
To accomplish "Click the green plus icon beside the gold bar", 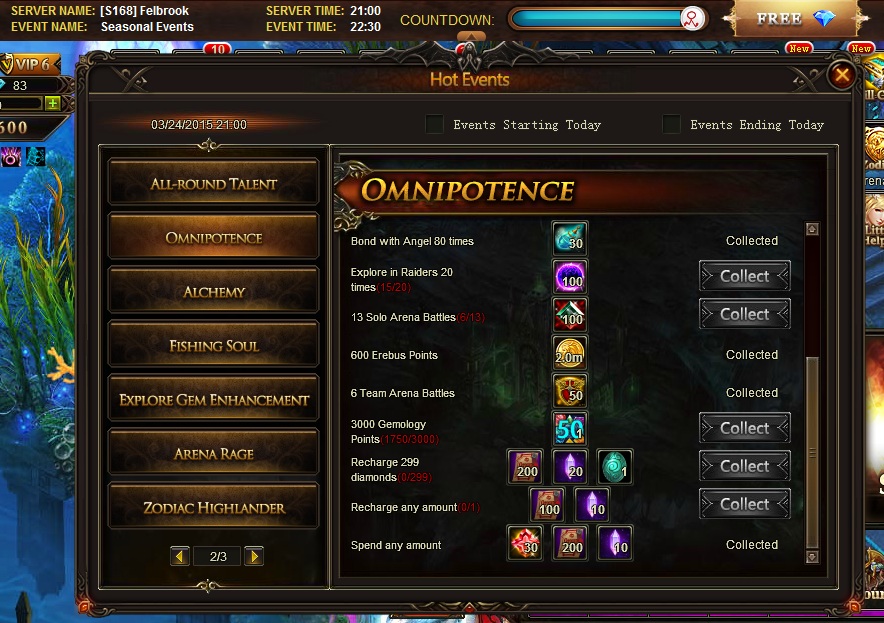I will pos(52,104).
